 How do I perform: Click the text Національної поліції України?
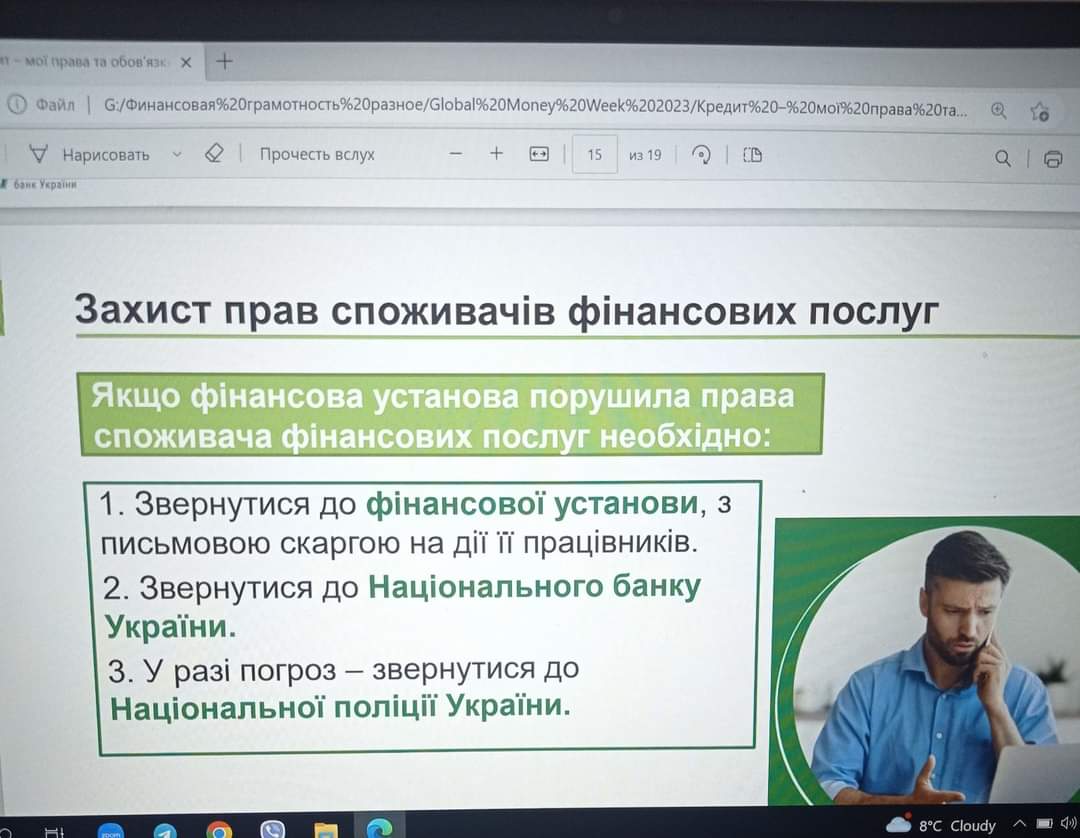coord(340,706)
